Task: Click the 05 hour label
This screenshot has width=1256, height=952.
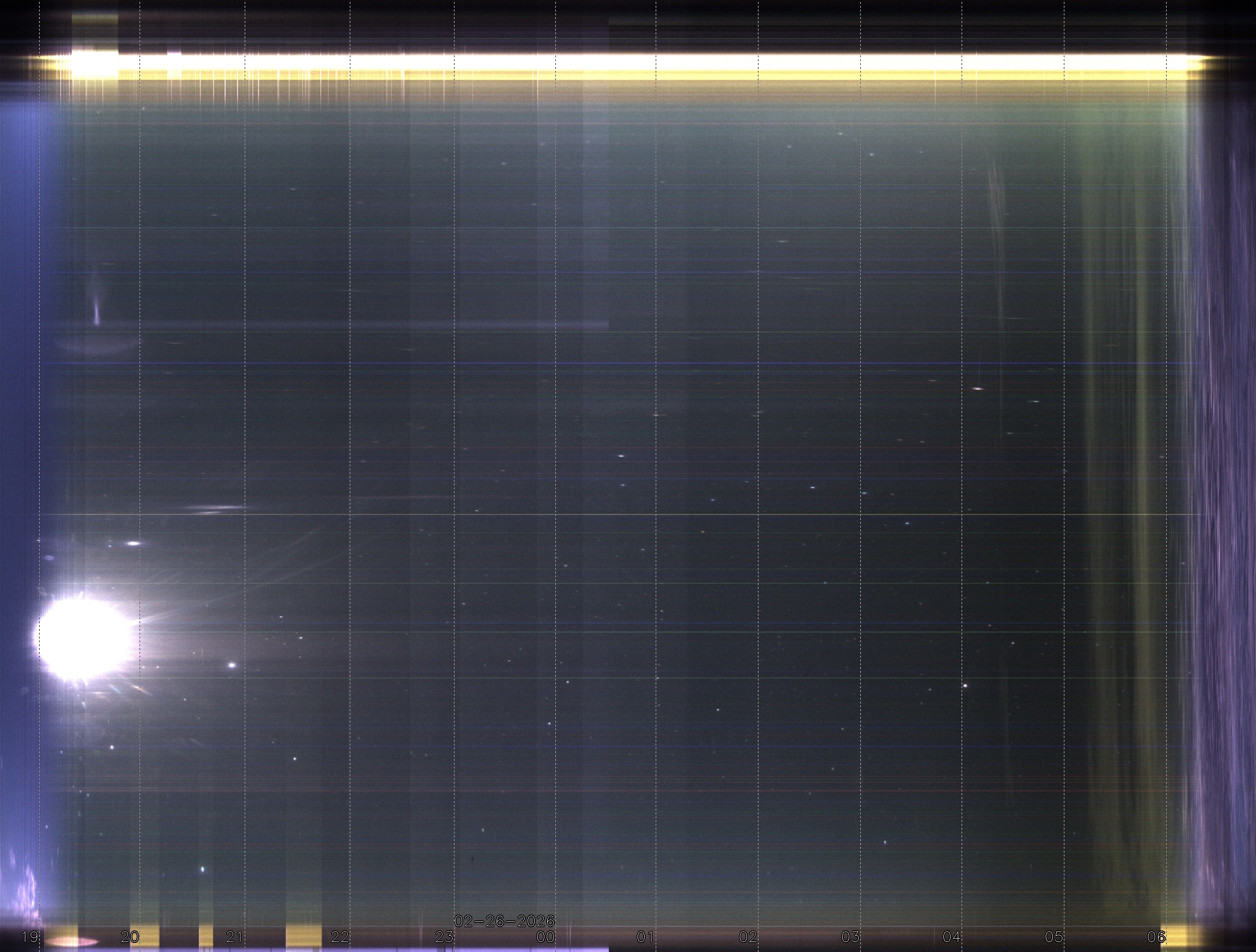Action: tap(1054, 937)
